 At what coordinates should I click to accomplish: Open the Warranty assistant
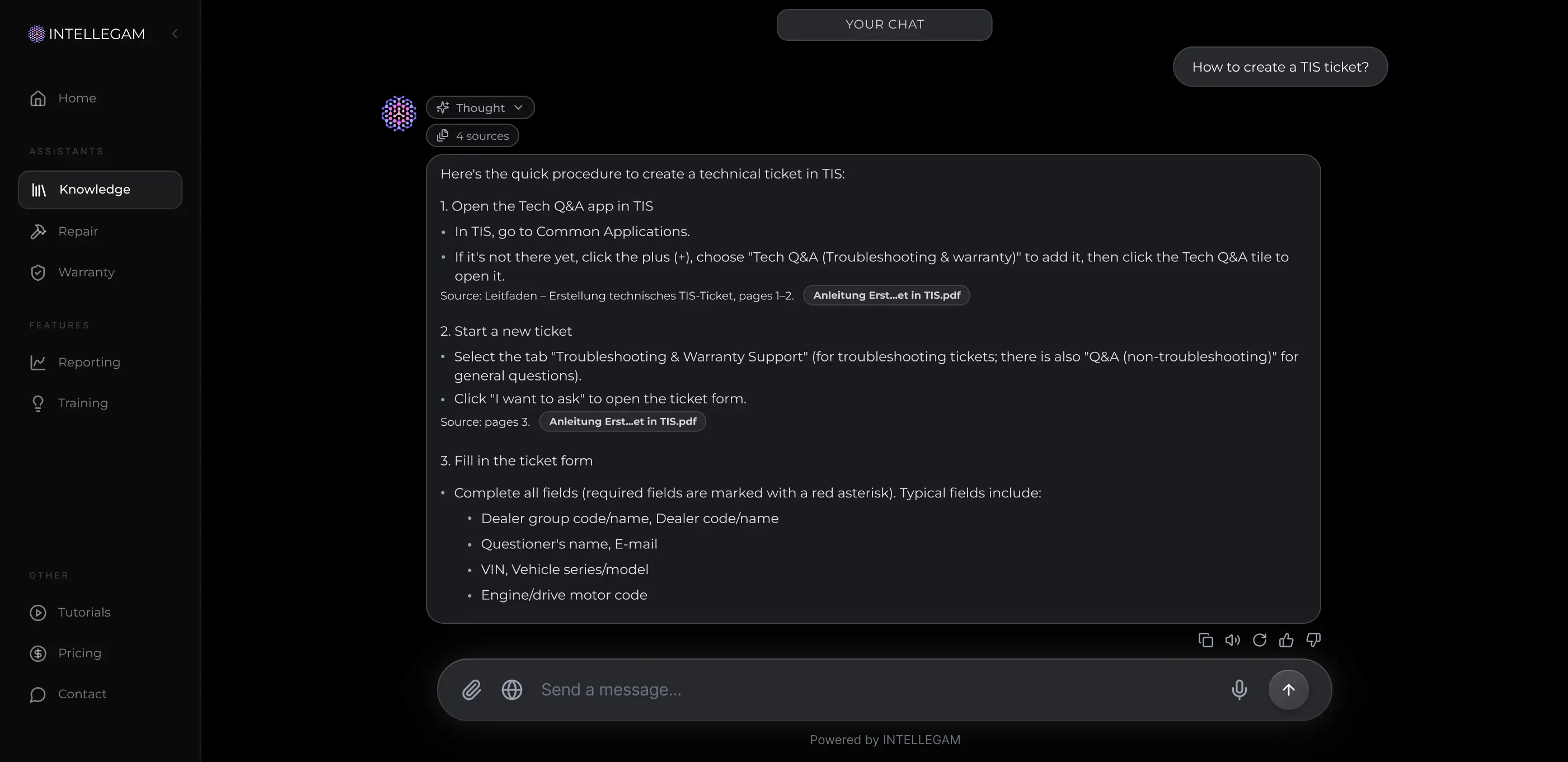(86, 272)
